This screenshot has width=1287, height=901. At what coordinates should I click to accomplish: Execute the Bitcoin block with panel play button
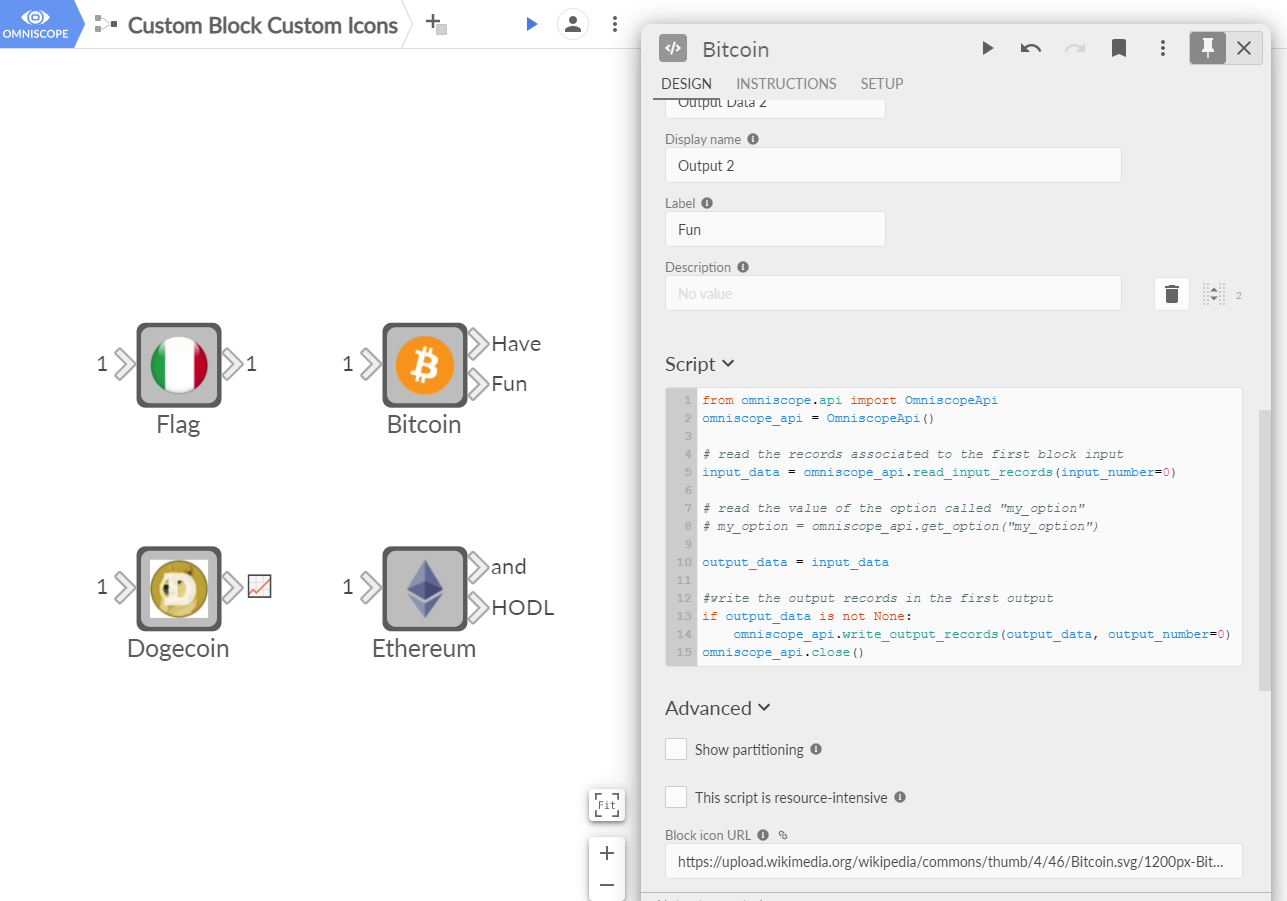pos(988,48)
